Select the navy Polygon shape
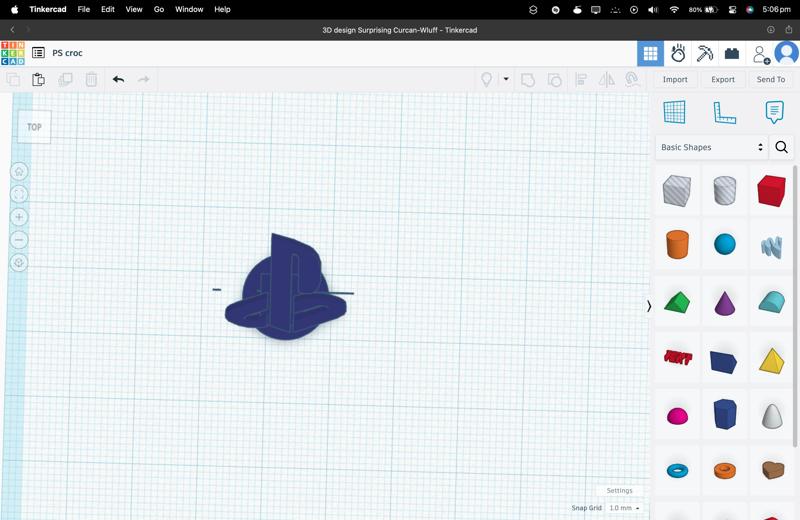 click(x=724, y=414)
